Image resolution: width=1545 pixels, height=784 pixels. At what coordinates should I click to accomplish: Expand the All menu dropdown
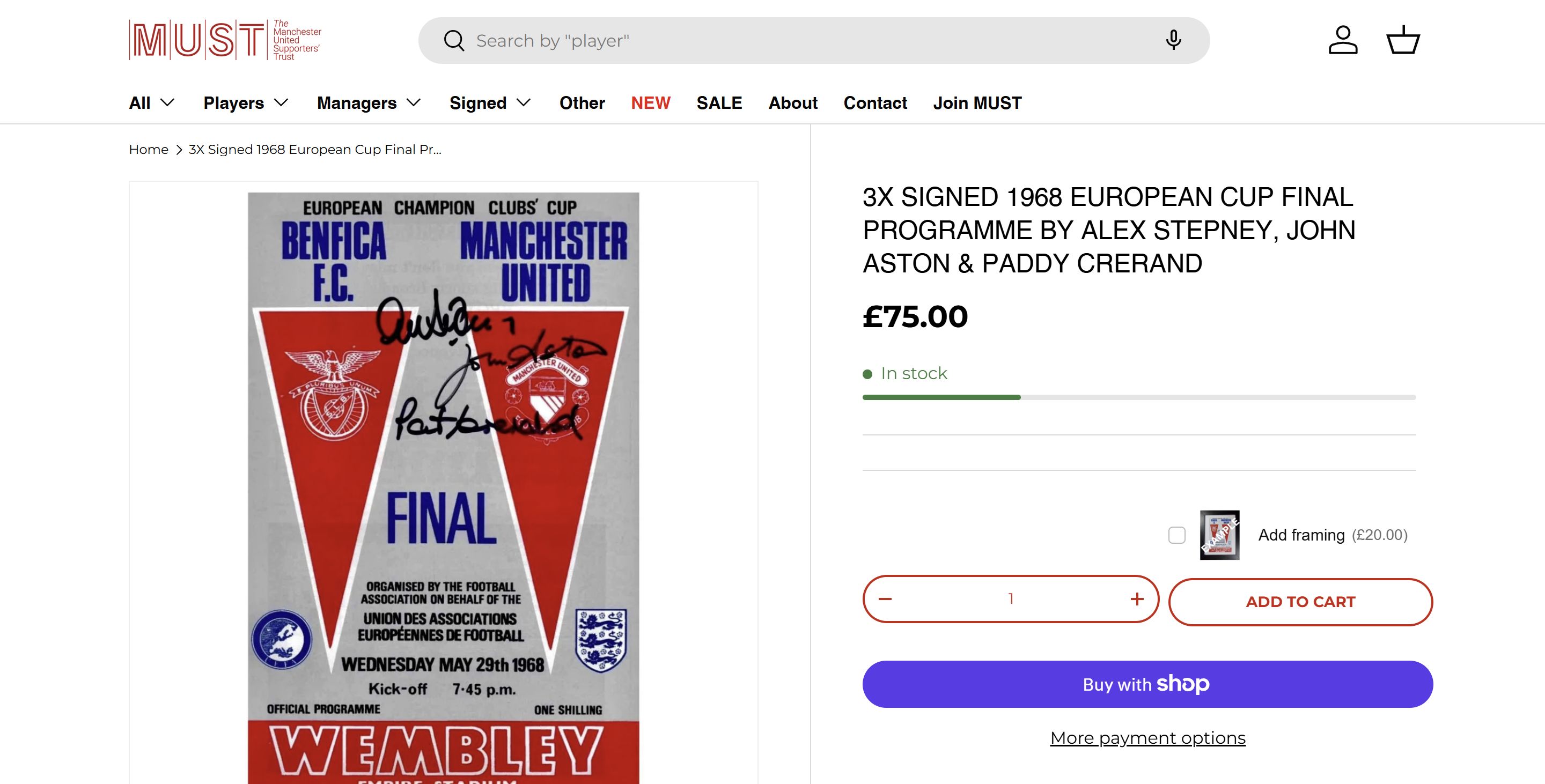click(152, 103)
